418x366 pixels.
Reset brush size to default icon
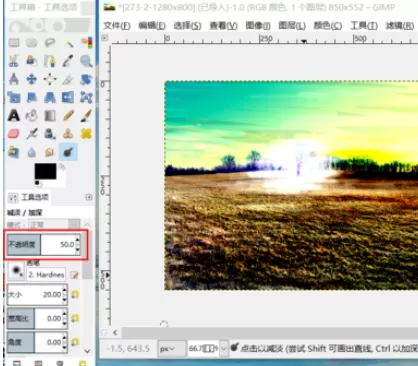pyautogui.click(x=75, y=294)
